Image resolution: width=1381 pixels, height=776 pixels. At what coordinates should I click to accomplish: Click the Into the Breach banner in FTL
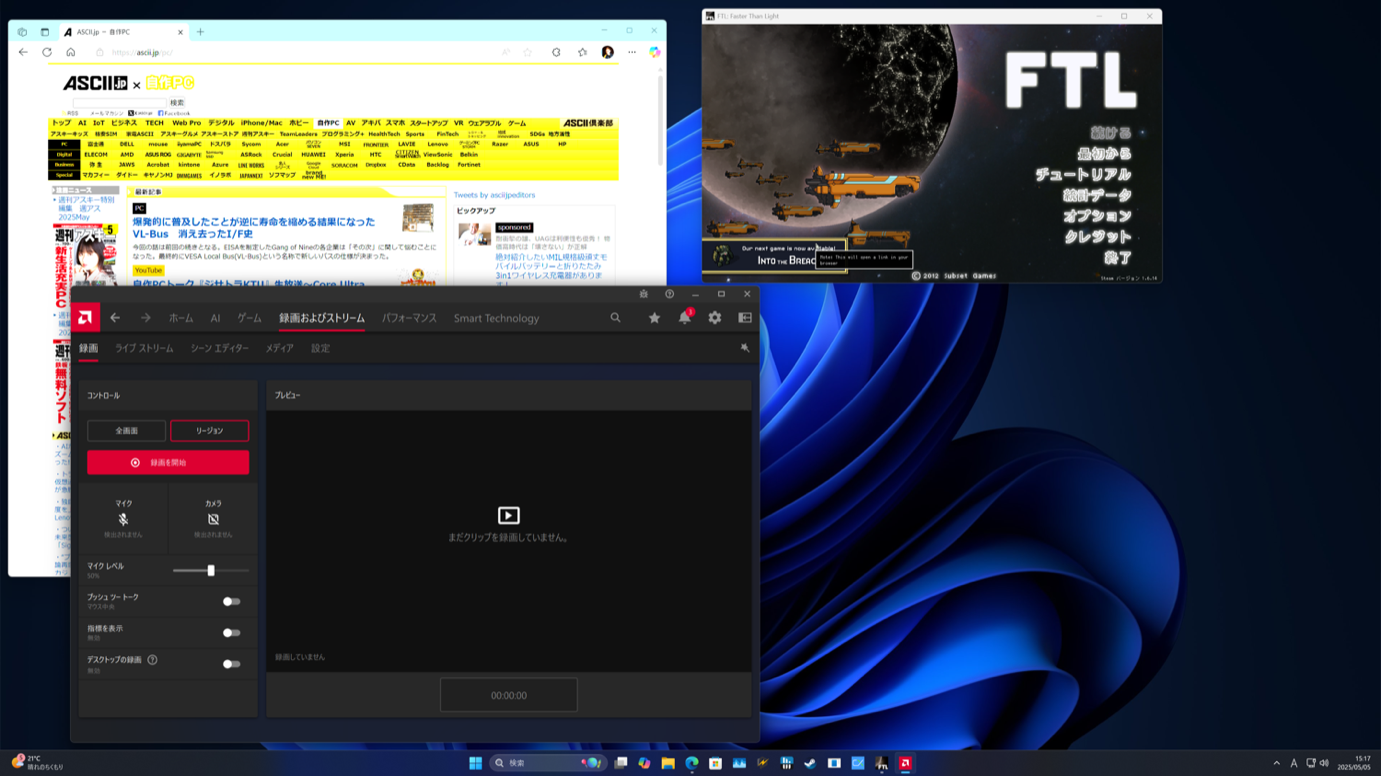(x=774, y=255)
